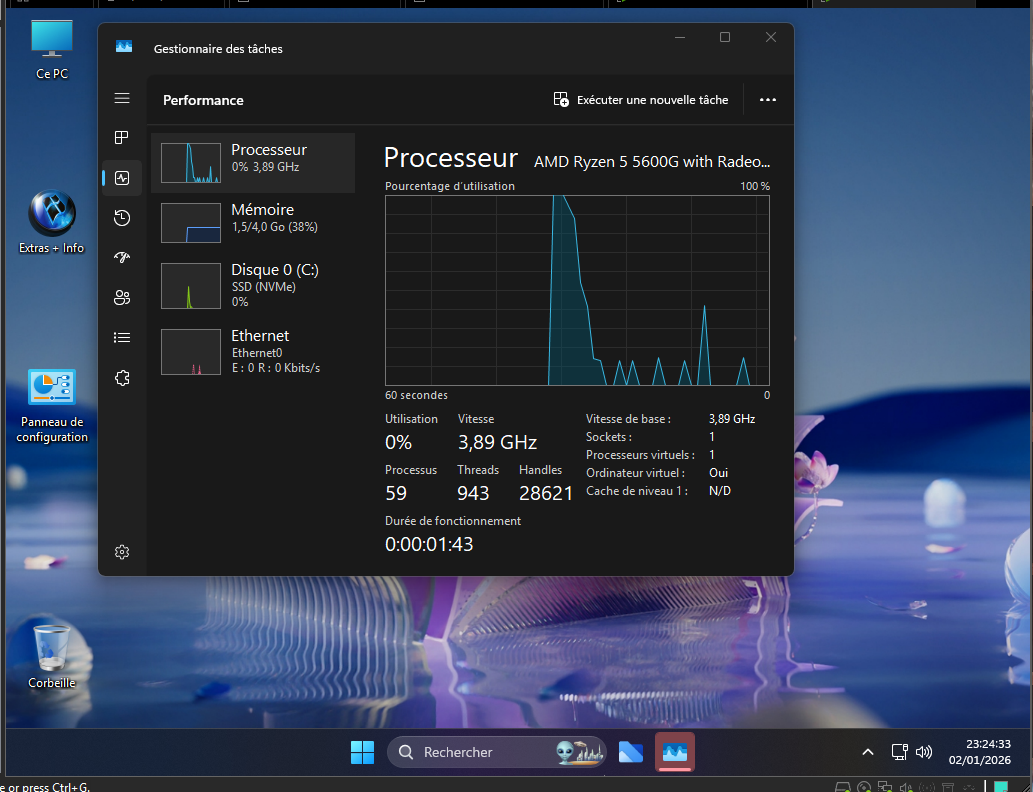Screen dimensions: 1033x792
Task: Open the volume icon in system tray
Action: pos(924,752)
